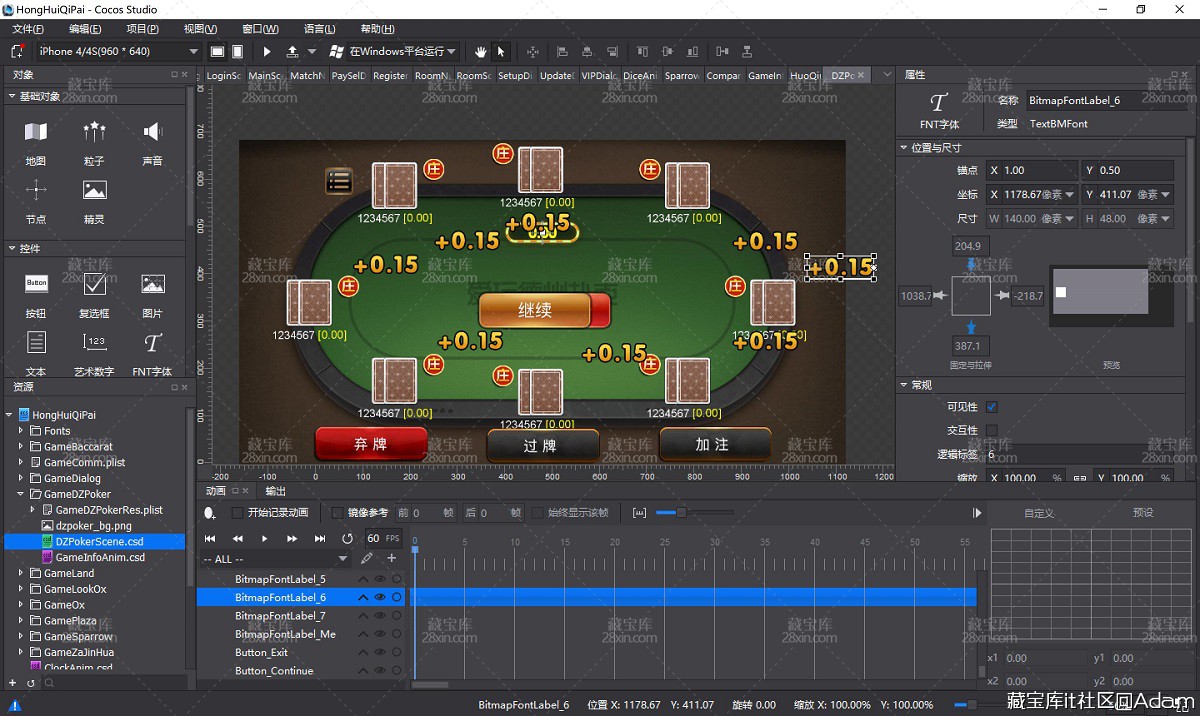Adjust the timeline zoom slider
The height and width of the screenshot is (716, 1200).
(682, 513)
